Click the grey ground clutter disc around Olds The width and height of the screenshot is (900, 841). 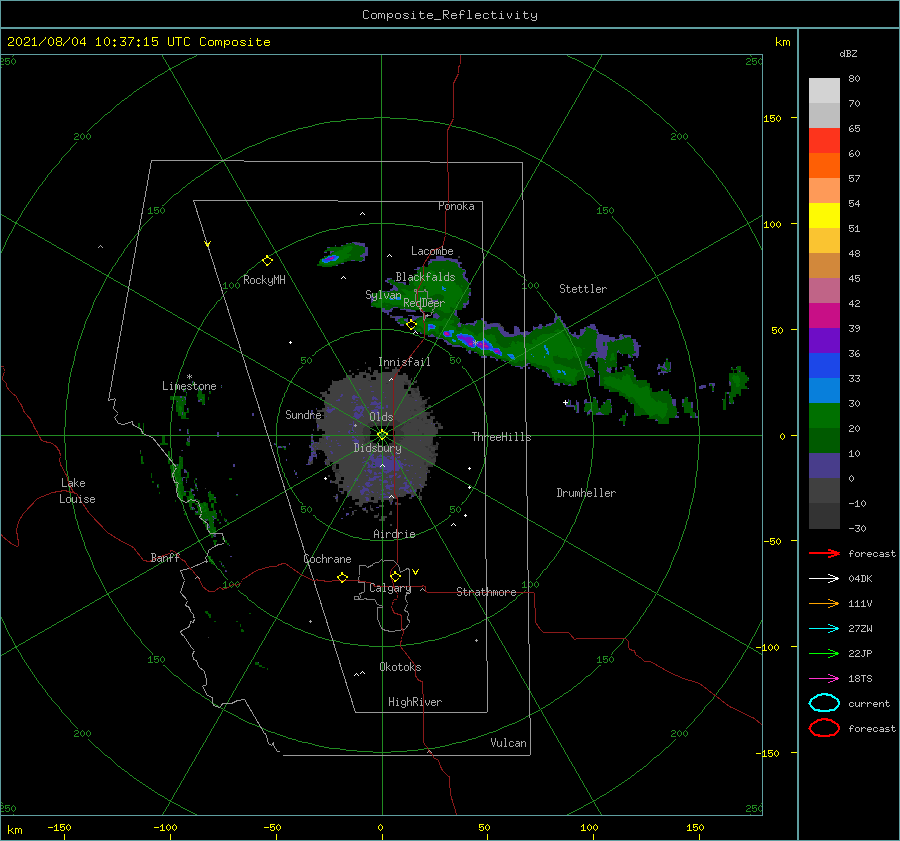377,437
